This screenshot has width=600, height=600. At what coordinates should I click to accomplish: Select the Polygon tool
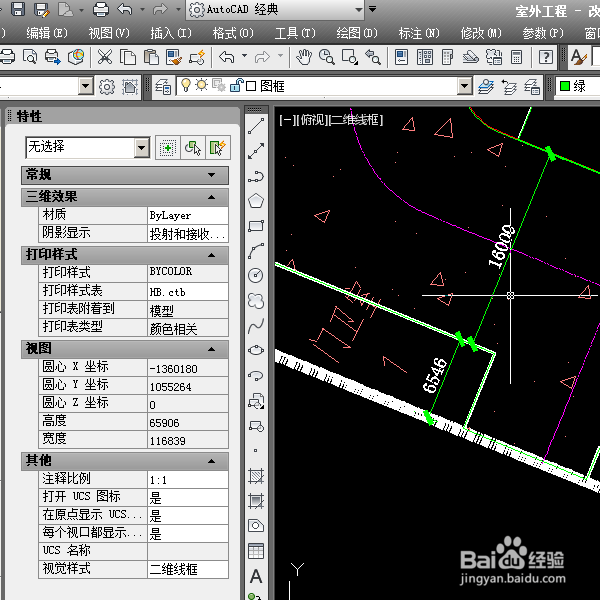(x=256, y=201)
